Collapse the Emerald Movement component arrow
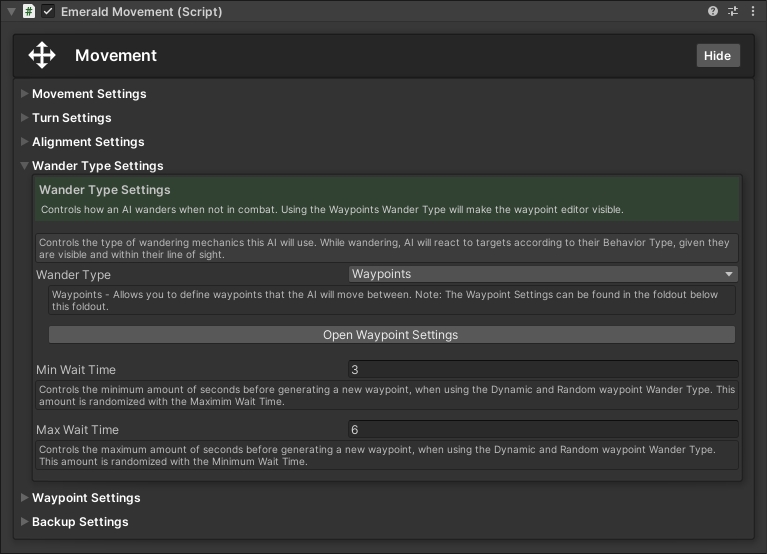Viewport: 767px width, 554px height. pyautogui.click(x=11, y=12)
